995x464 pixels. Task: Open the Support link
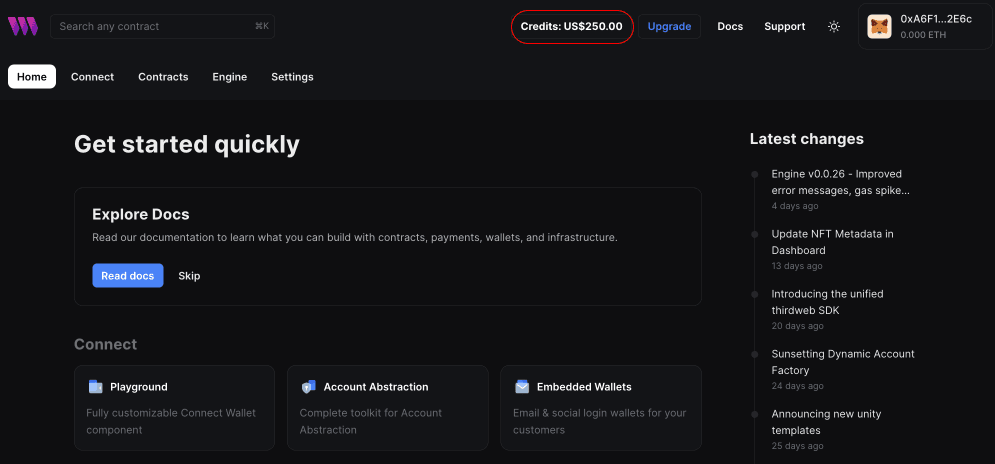coord(784,27)
